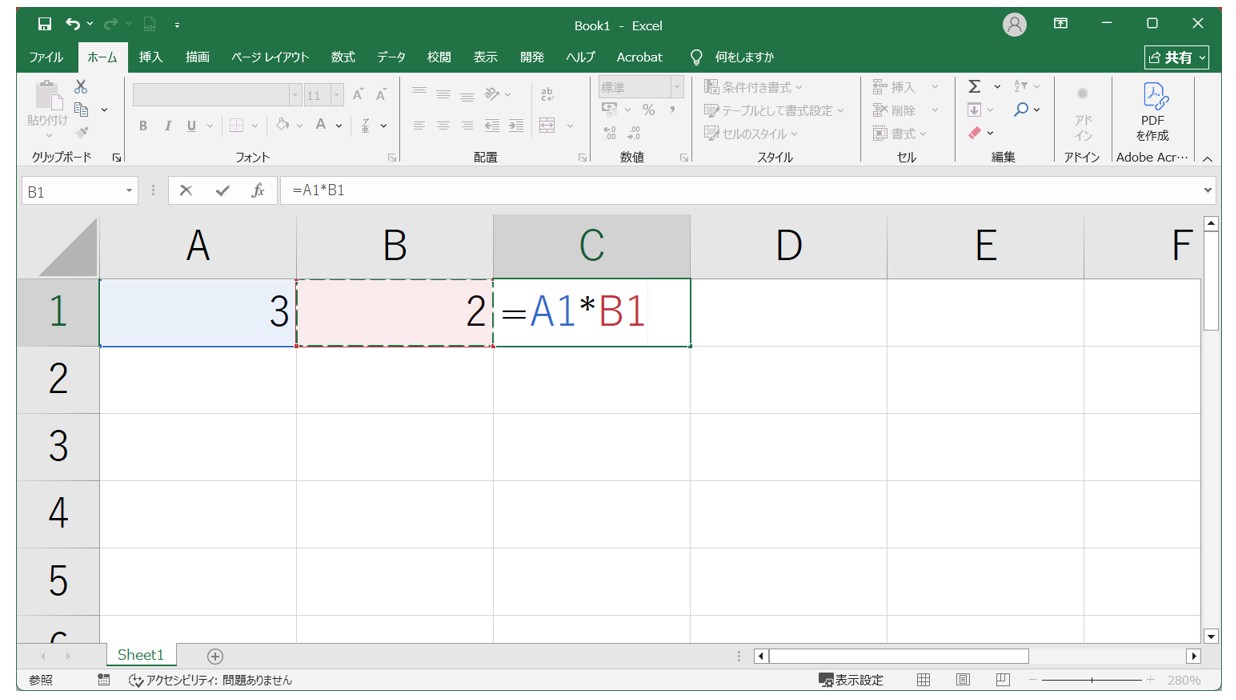Click the Wrap Text icon

tap(547, 95)
